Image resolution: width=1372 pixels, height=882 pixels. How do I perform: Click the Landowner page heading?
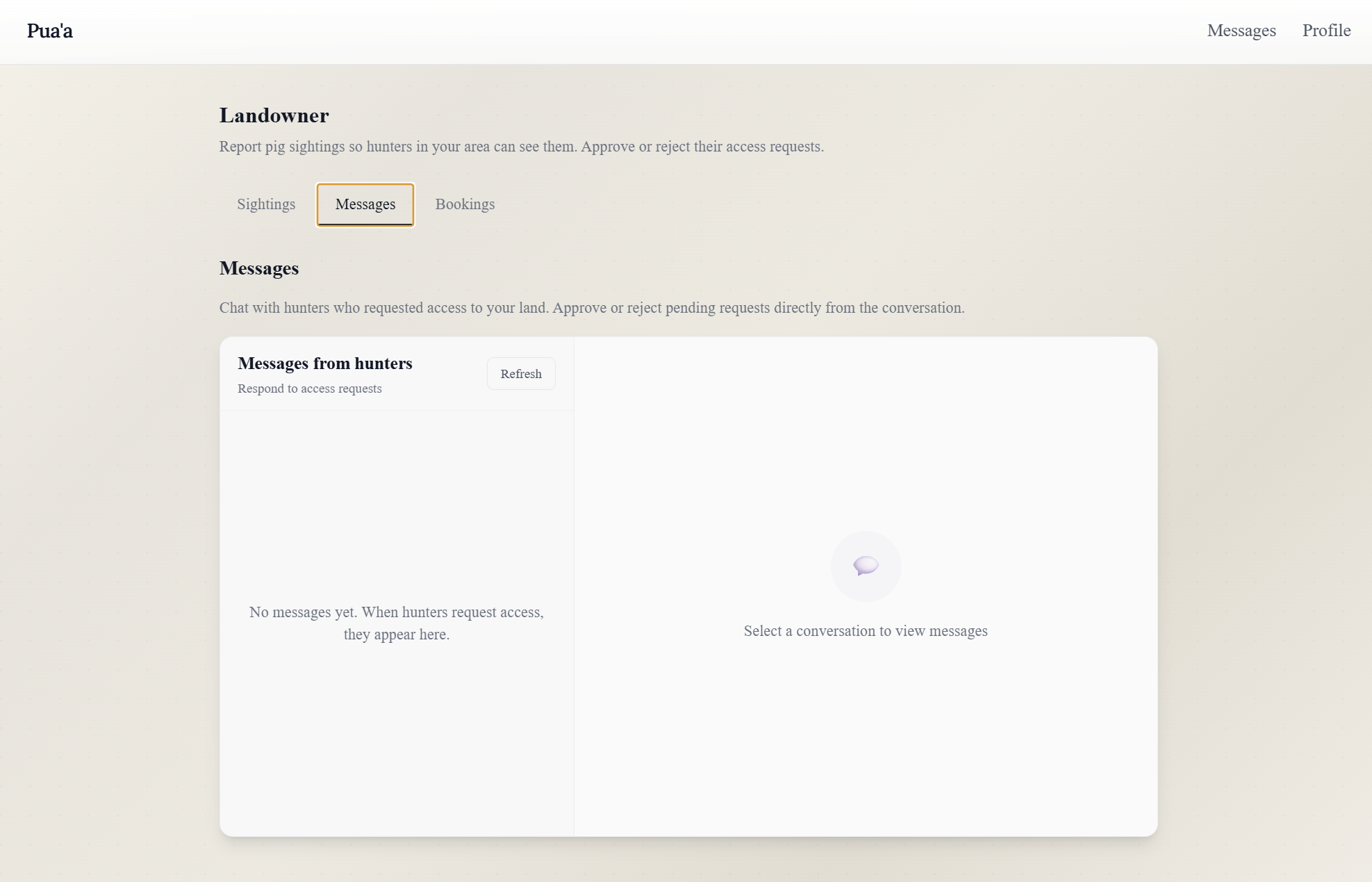tap(274, 115)
